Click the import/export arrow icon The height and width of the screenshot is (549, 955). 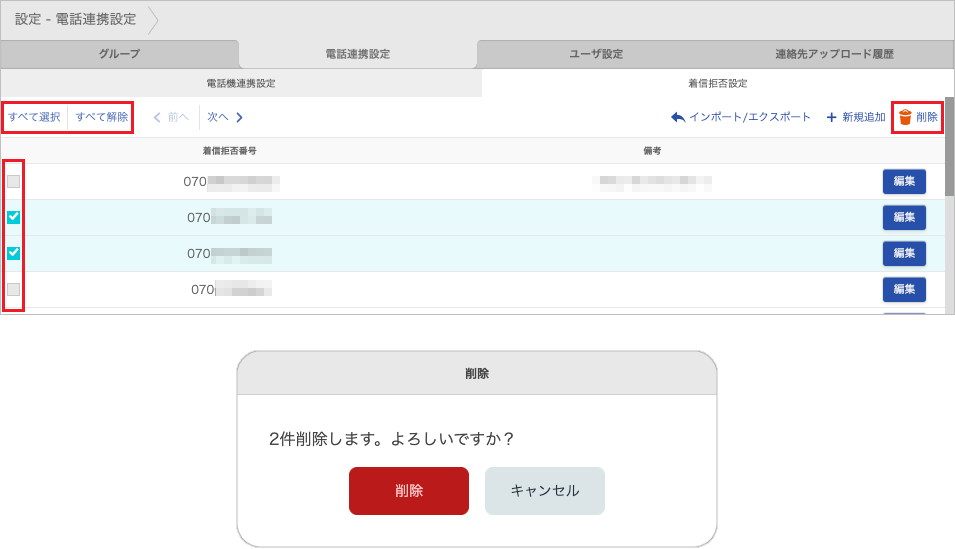tap(678, 117)
